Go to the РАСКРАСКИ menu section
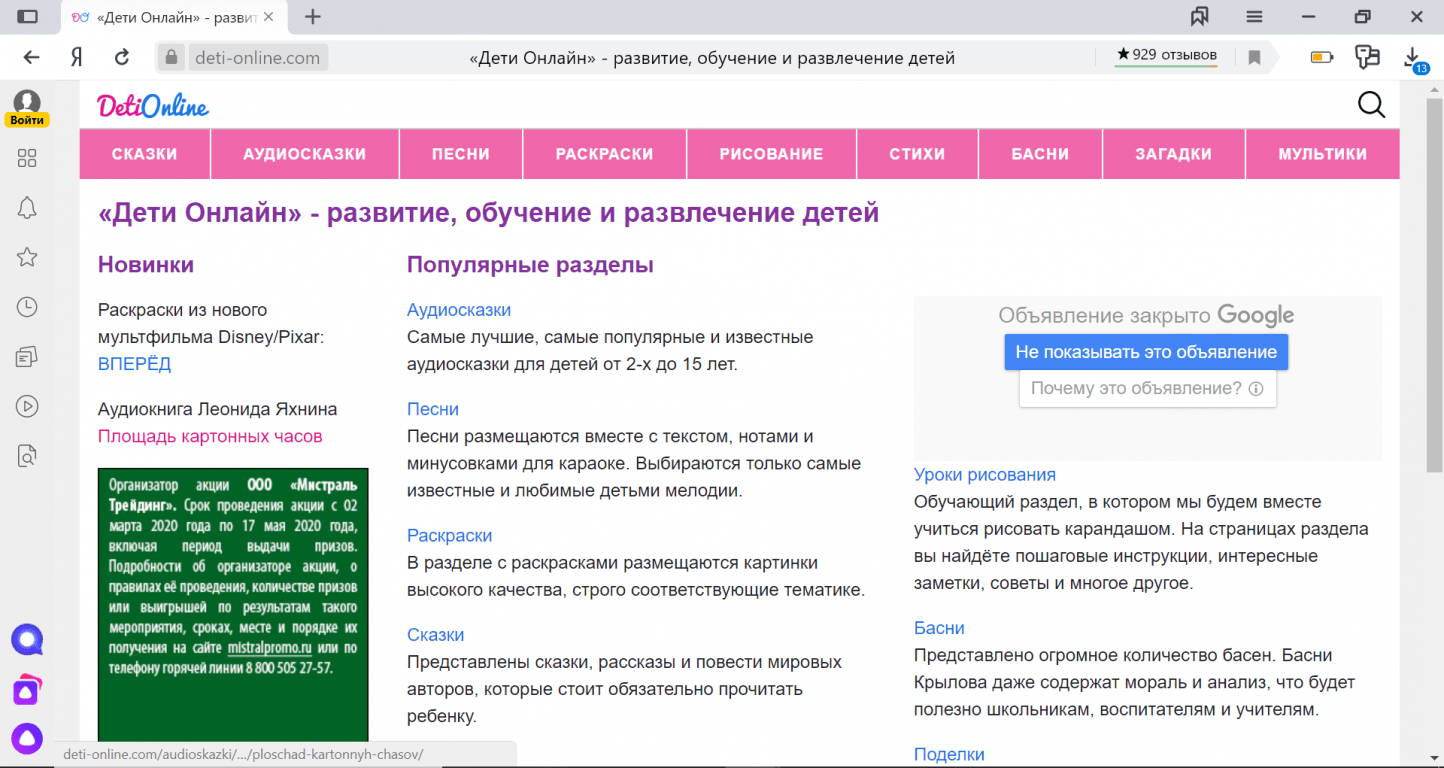This screenshot has width=1444, height=768. point(604,154)
